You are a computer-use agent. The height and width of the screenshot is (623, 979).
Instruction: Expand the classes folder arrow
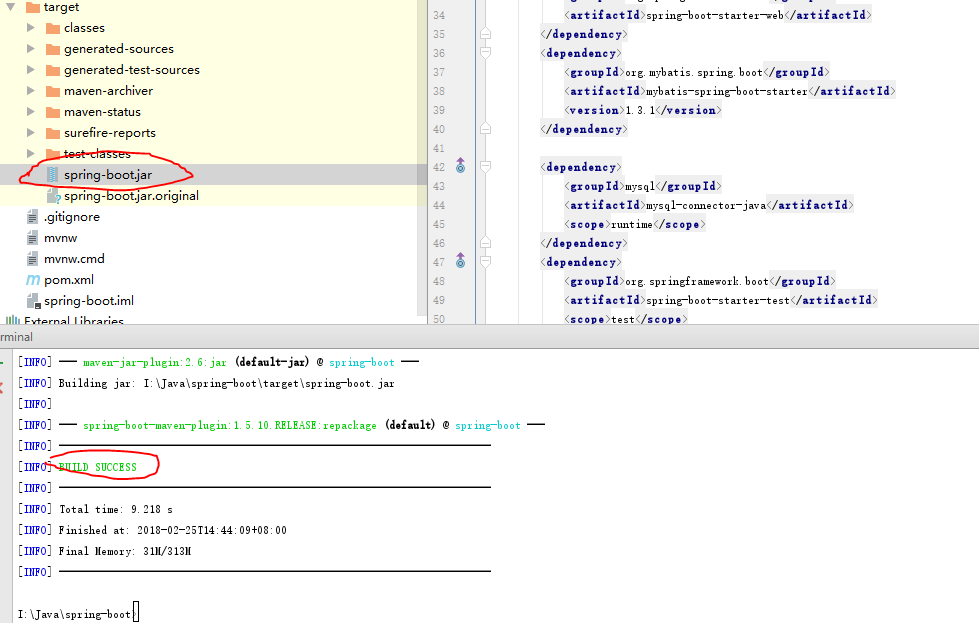point(31,27)
